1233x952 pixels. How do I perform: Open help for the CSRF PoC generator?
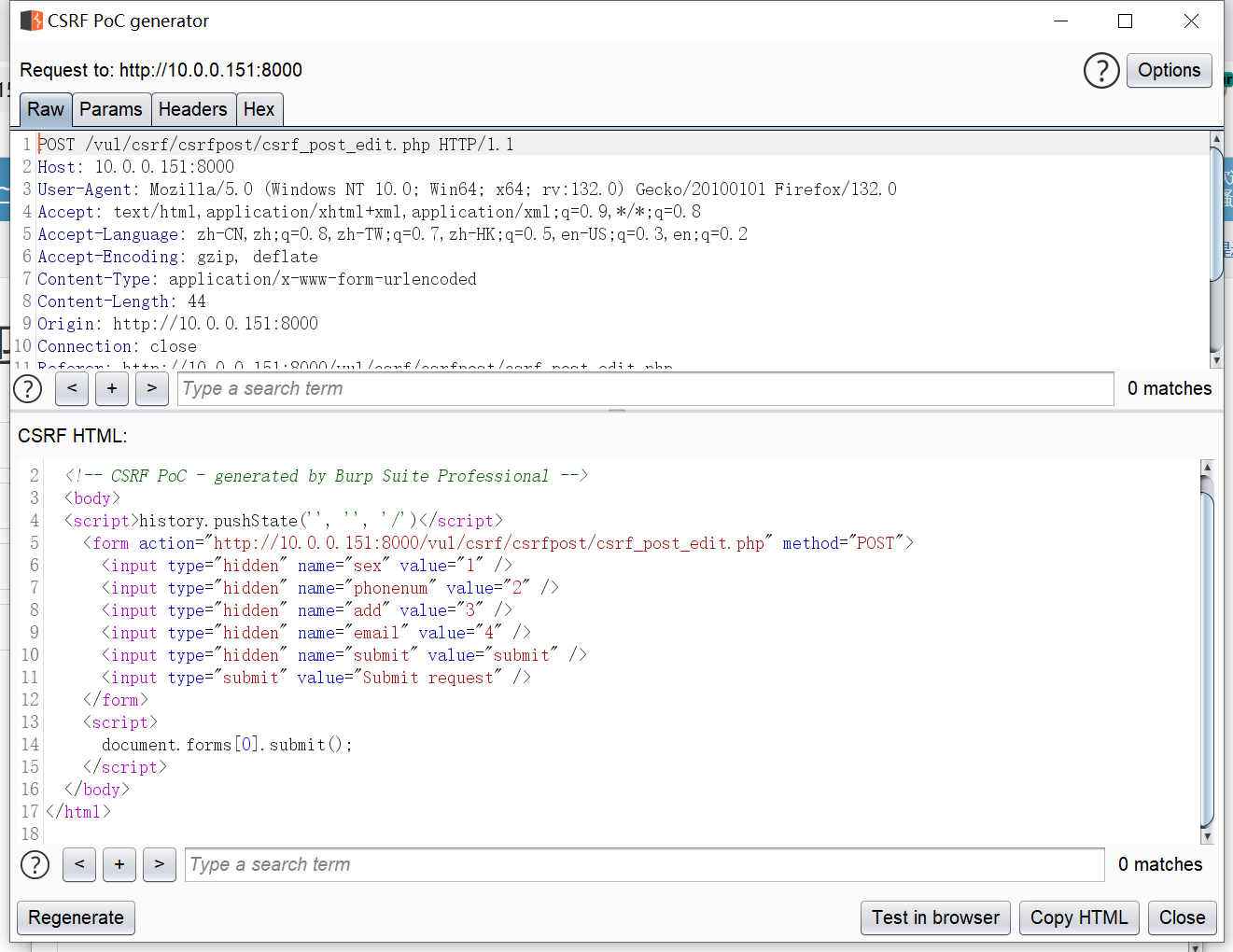coord(1101,70)
